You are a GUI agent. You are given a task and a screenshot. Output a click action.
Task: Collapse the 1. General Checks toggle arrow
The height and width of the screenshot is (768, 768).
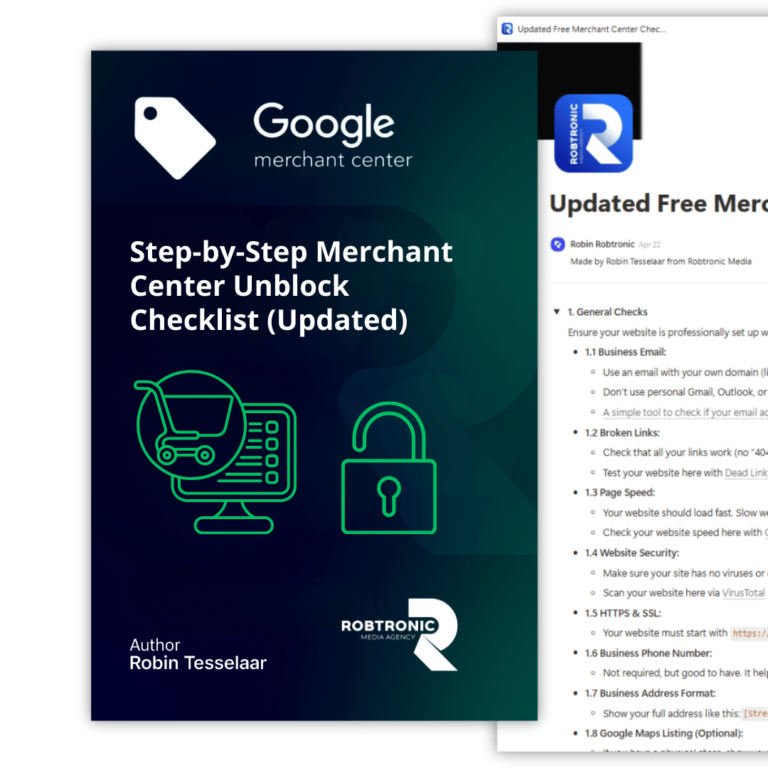pos(557,312)
